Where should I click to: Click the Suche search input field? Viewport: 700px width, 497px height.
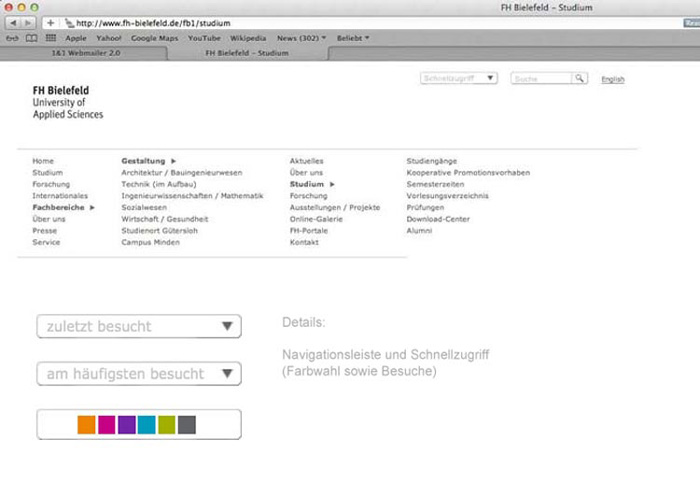click(540, 78)
